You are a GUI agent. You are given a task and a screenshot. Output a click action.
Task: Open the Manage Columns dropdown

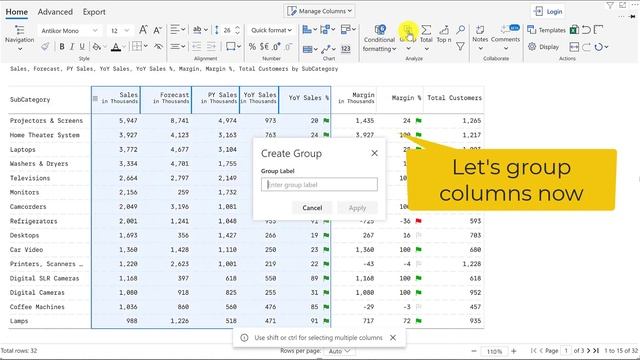pos(319,11)
